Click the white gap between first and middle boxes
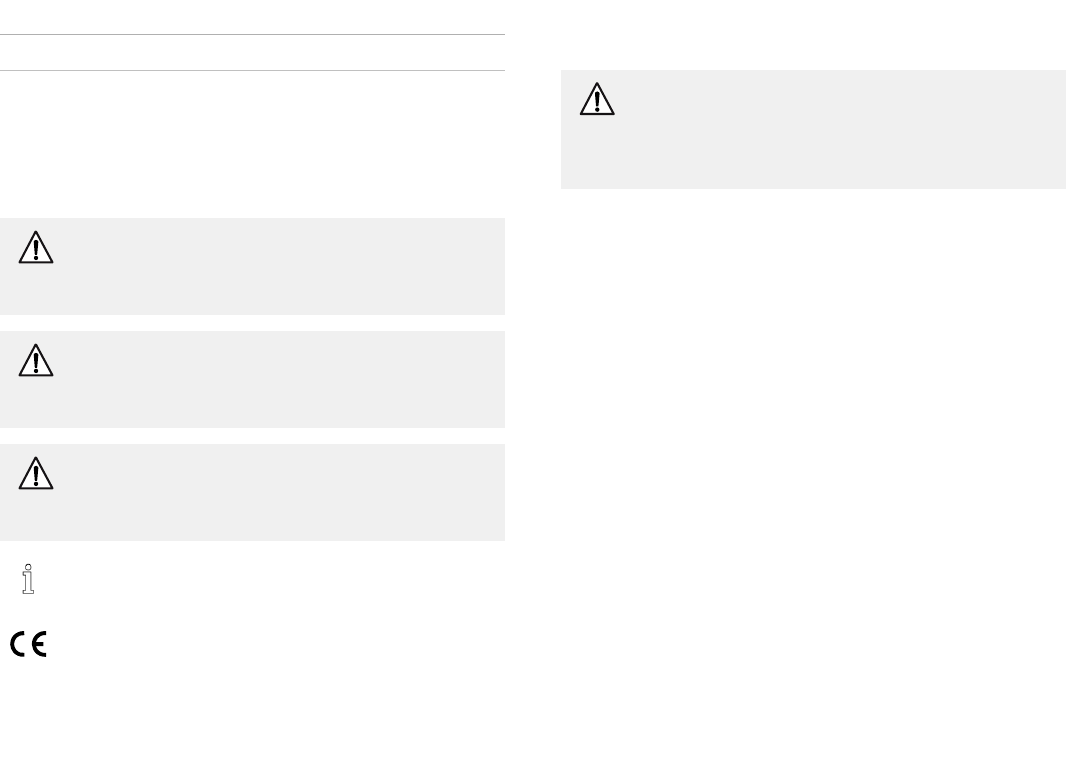Screen dimensions: 1066x783 pyautogui.click(x=252, y=323)
